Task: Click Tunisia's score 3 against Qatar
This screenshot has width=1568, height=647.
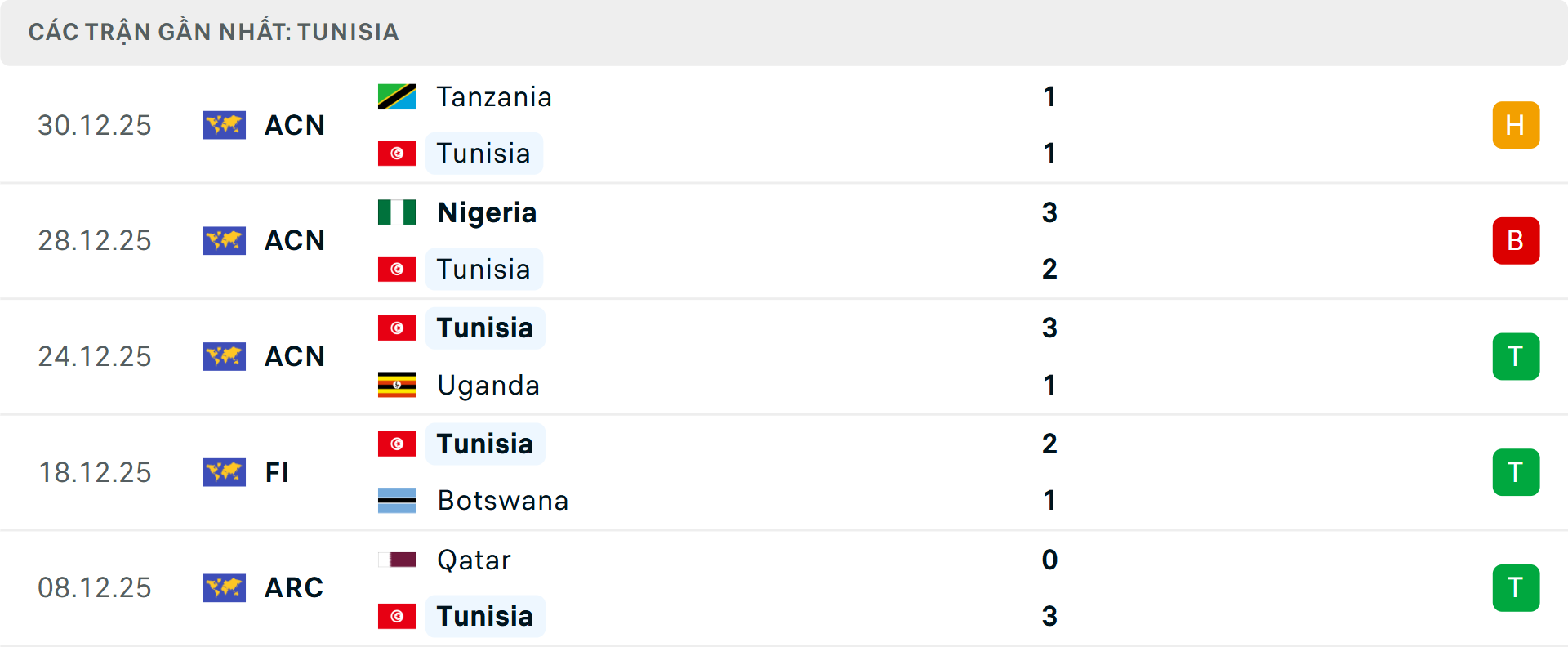Action: (1049, 616)
